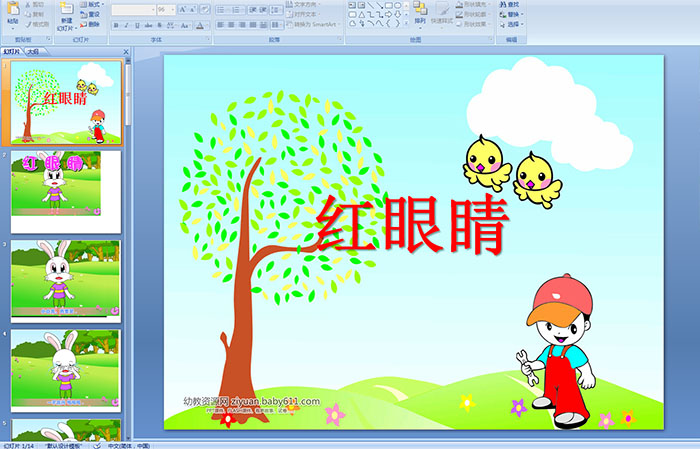Select the oval shape

coord(397,5)
